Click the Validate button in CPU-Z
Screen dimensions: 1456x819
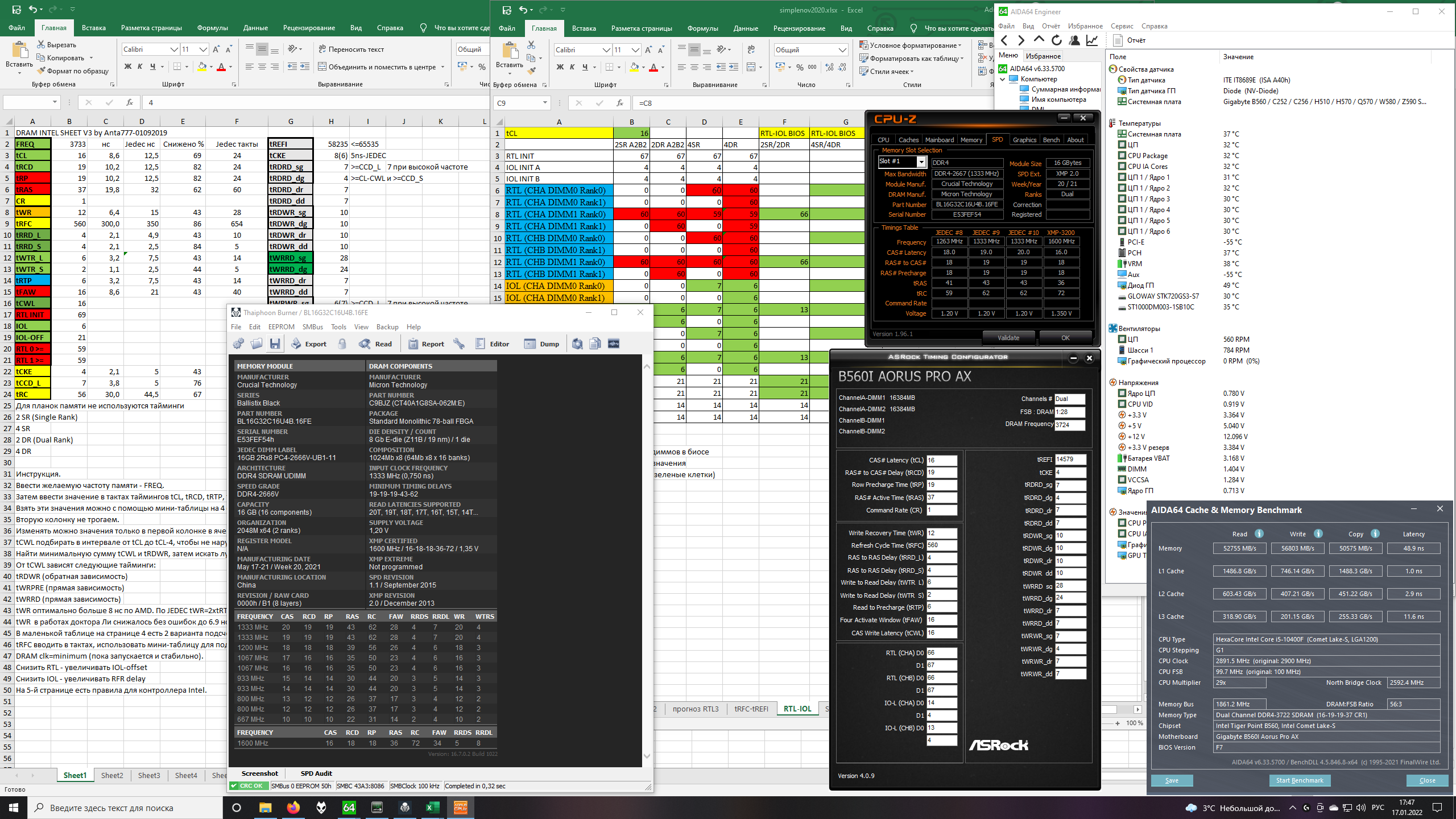click(1008, 338)
